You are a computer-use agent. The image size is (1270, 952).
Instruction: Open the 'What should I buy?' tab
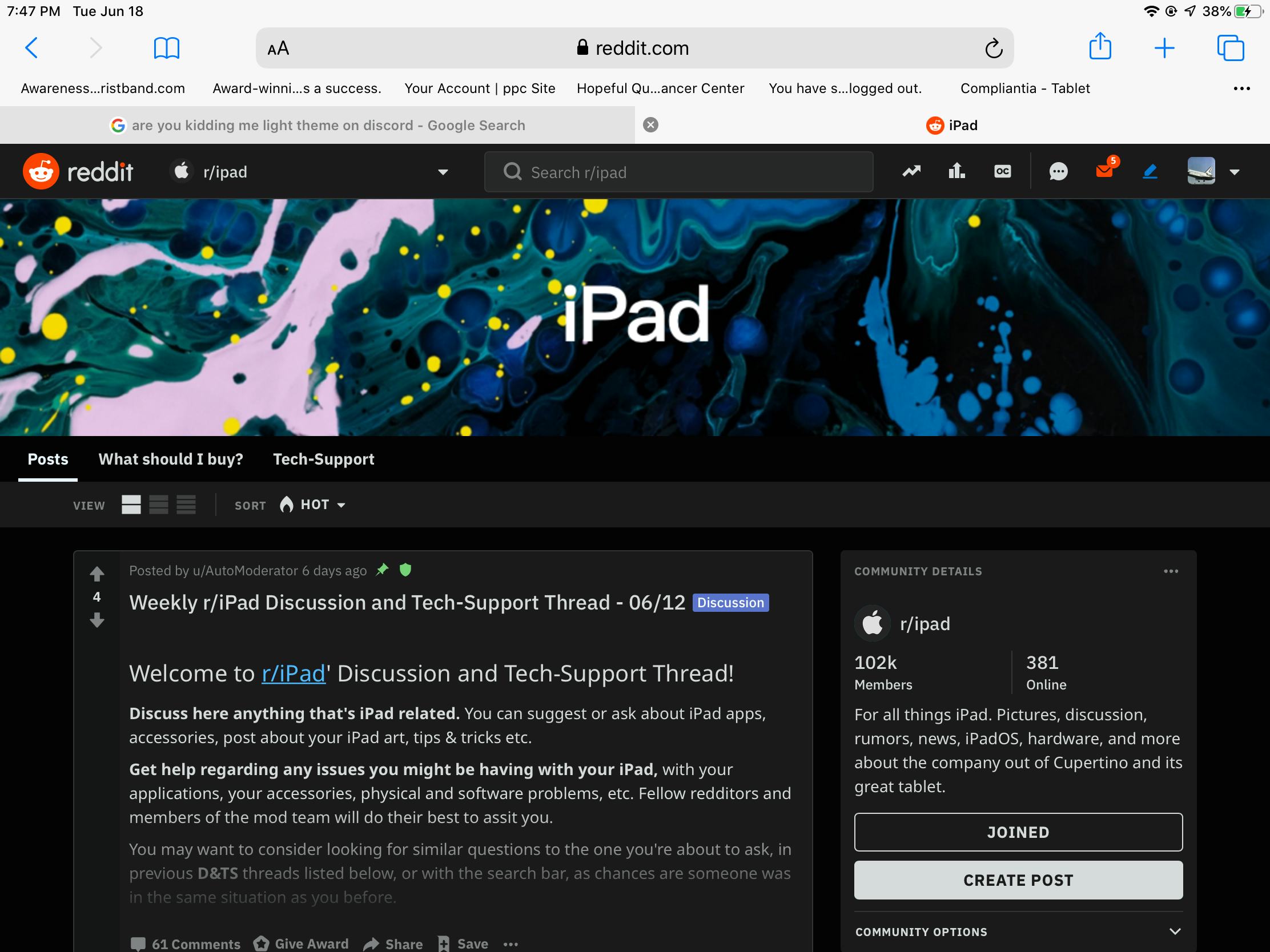171,459
